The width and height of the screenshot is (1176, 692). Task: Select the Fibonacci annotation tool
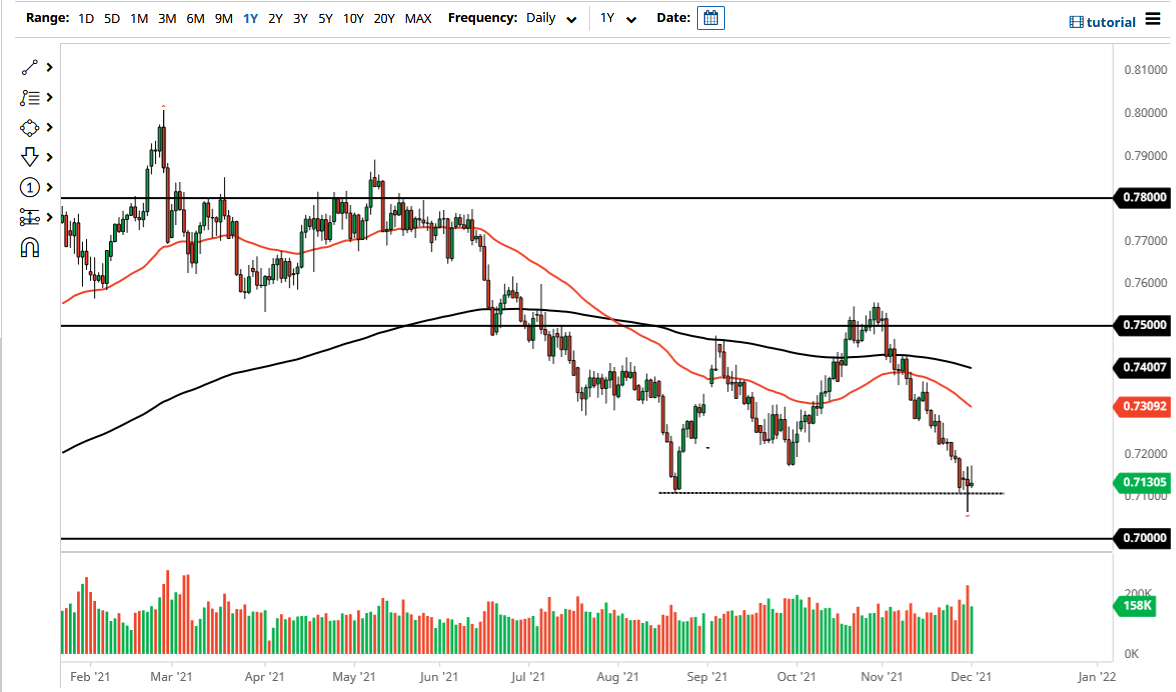click(x=28, y=97)
